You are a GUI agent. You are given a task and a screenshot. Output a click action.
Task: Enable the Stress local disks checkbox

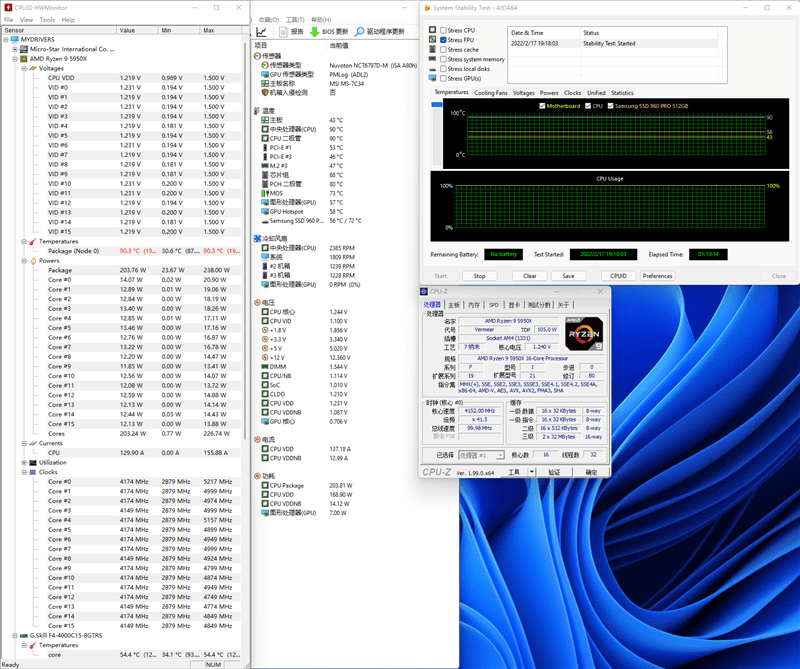443,69
